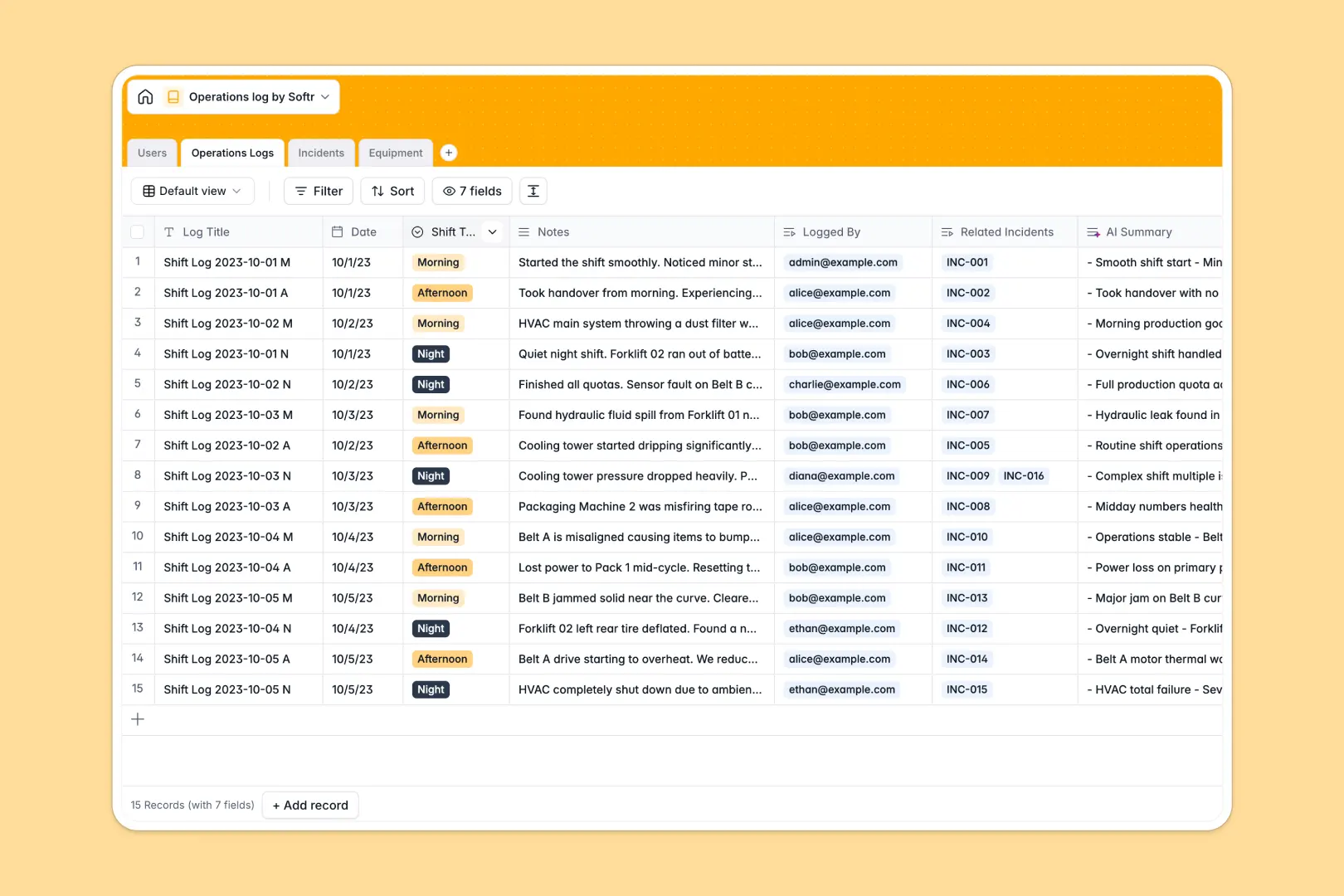Select the checkbox on the Shift Log 2023-10-05 N row
The width and height of the screenshot is (1344, 896).
[138, 689]
